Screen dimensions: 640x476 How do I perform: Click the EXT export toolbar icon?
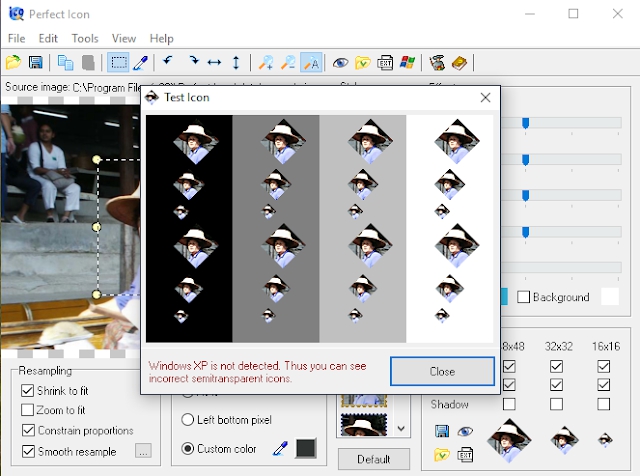[385, 62]
